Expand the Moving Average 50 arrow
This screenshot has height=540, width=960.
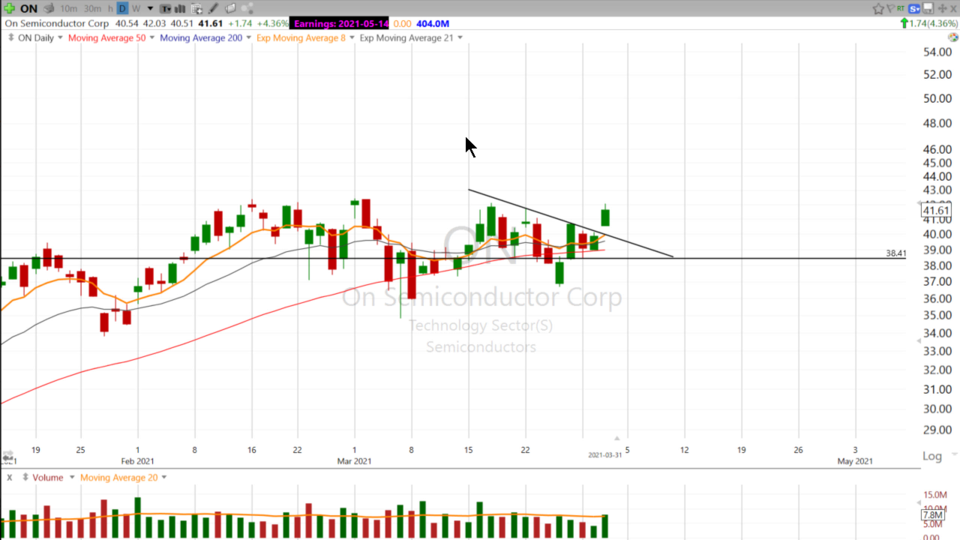click(152, 38)
